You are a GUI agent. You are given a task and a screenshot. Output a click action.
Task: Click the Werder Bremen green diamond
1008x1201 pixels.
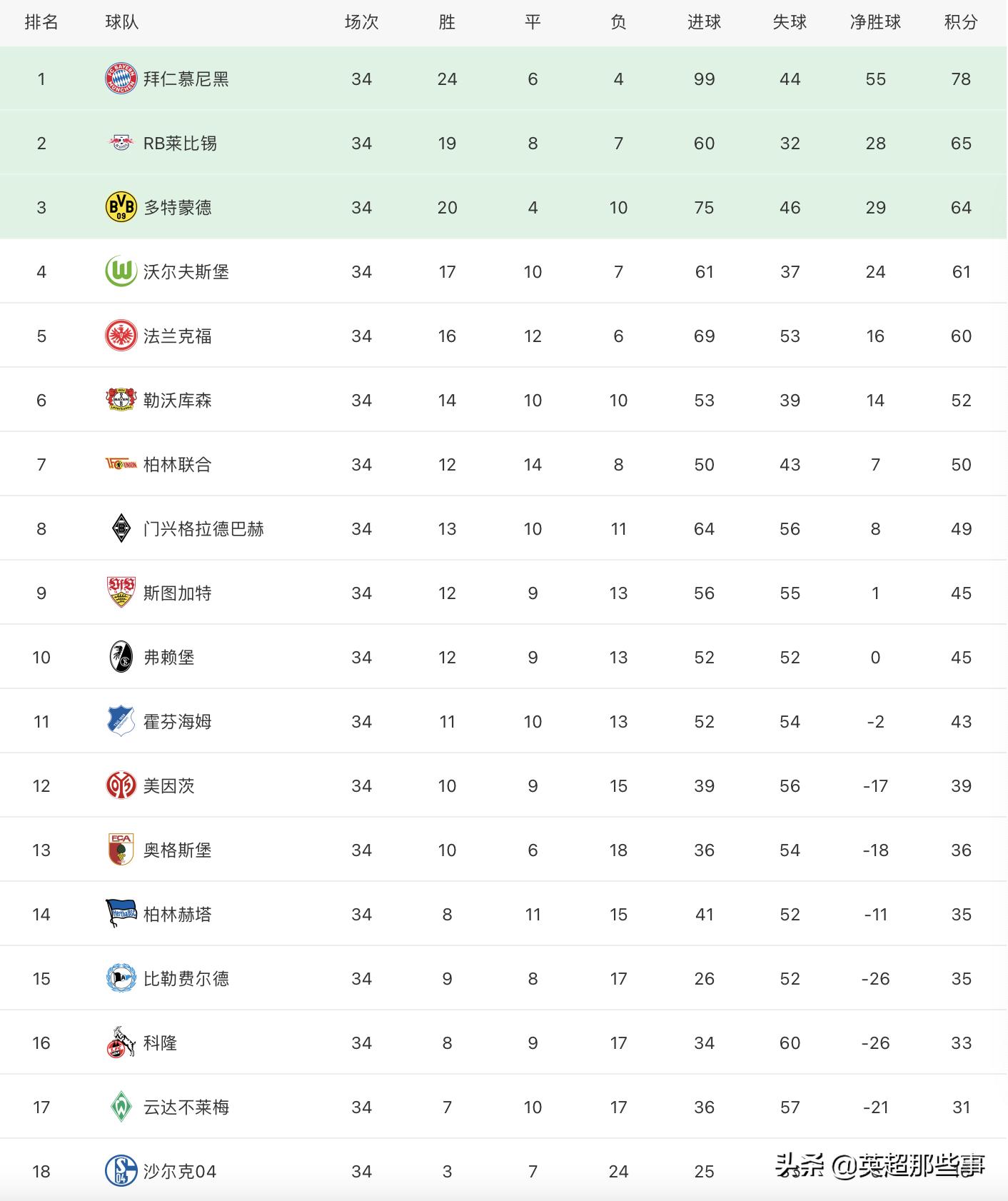point(121,1107)
